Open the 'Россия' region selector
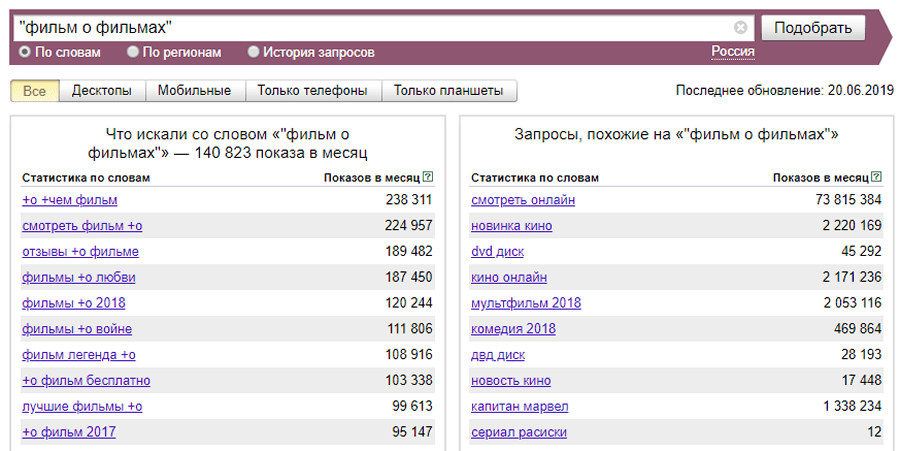900x451 pixels. tap(733, 52)
